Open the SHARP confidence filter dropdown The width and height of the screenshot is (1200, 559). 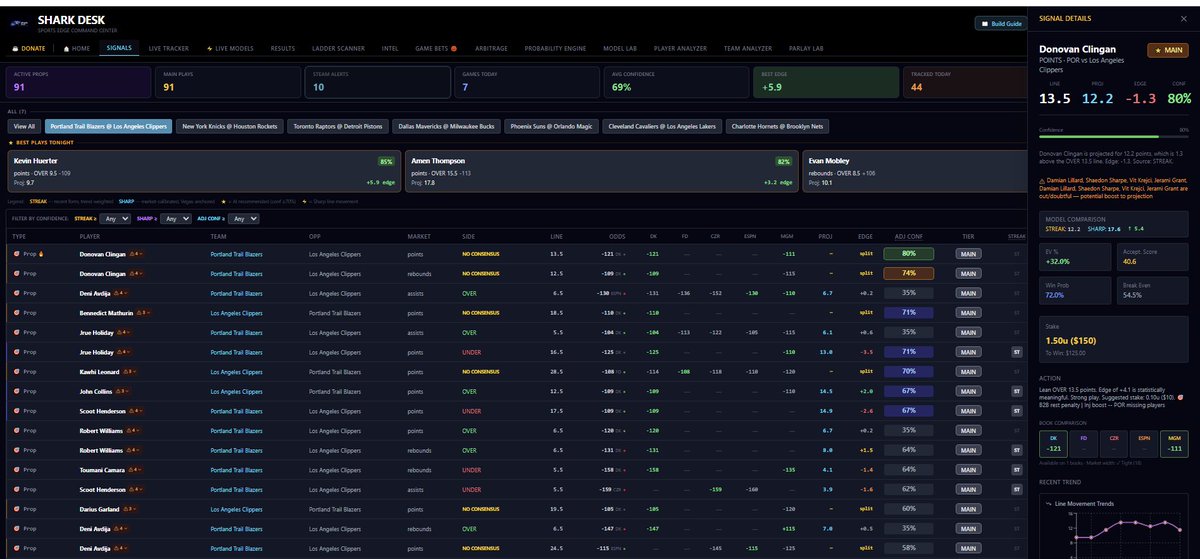(177, 218)
